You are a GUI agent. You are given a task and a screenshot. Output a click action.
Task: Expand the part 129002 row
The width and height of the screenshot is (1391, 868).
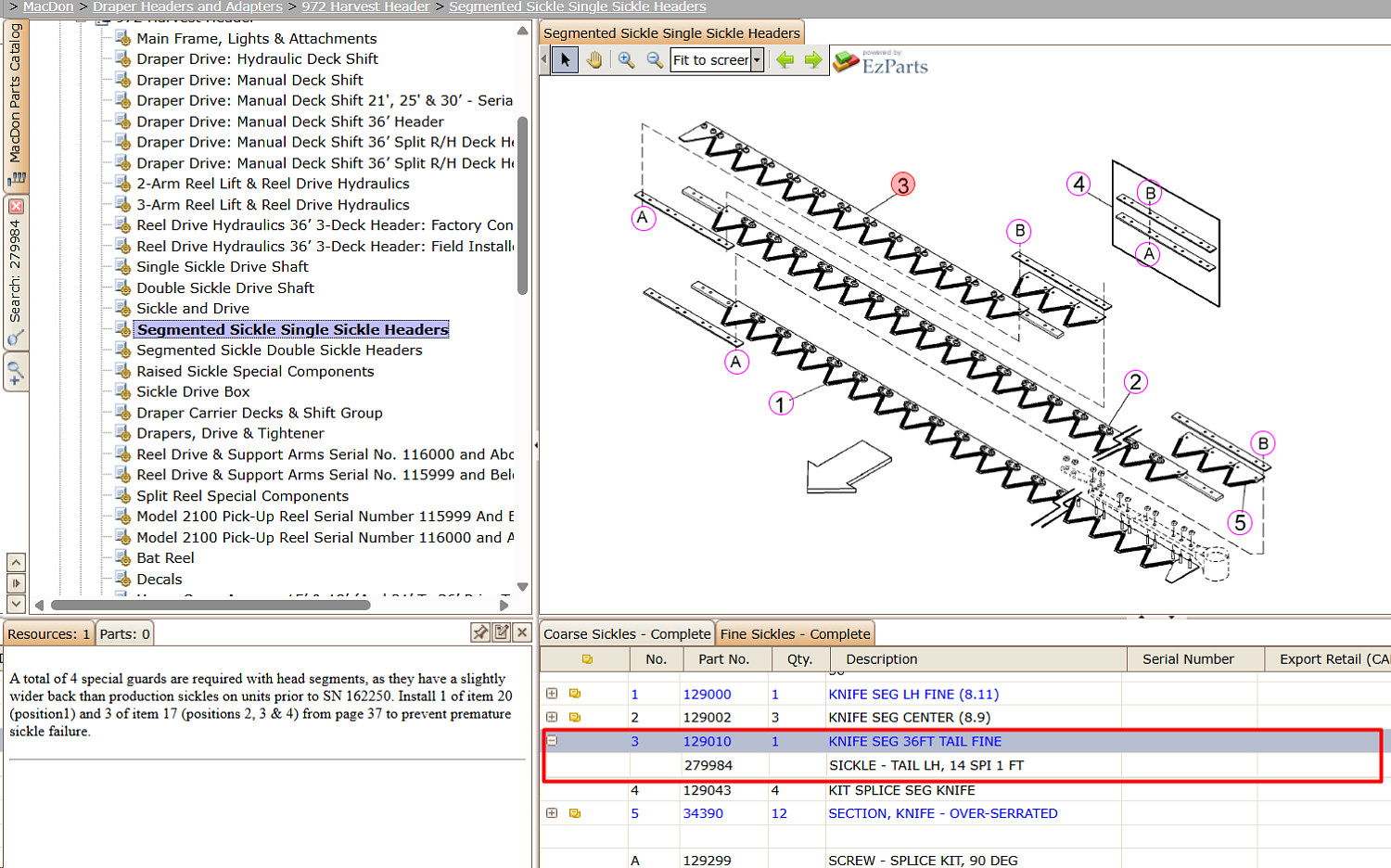[x=552, y=717]
